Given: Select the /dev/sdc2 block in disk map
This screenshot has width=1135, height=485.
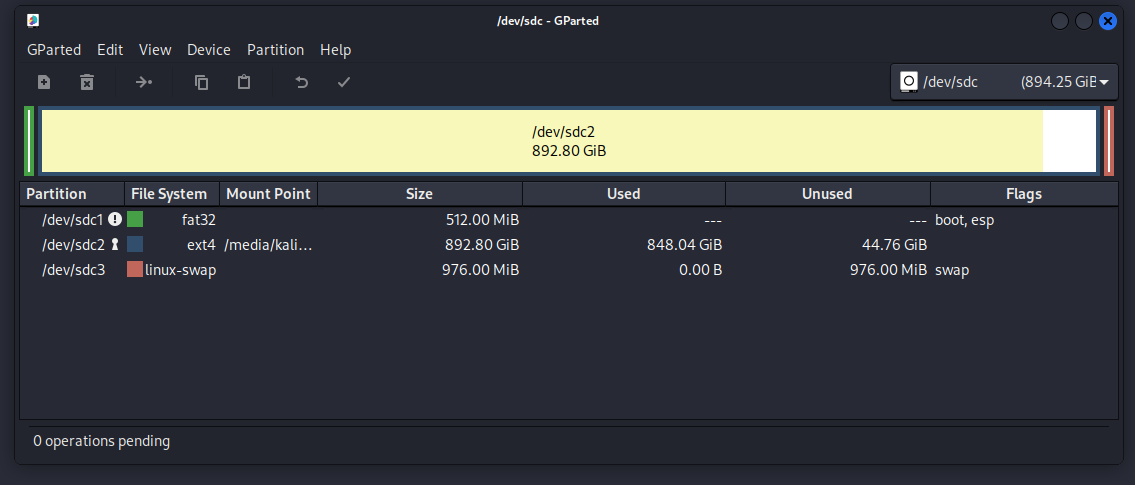Looking at the screenshot, I should click(x=569, y=141).
